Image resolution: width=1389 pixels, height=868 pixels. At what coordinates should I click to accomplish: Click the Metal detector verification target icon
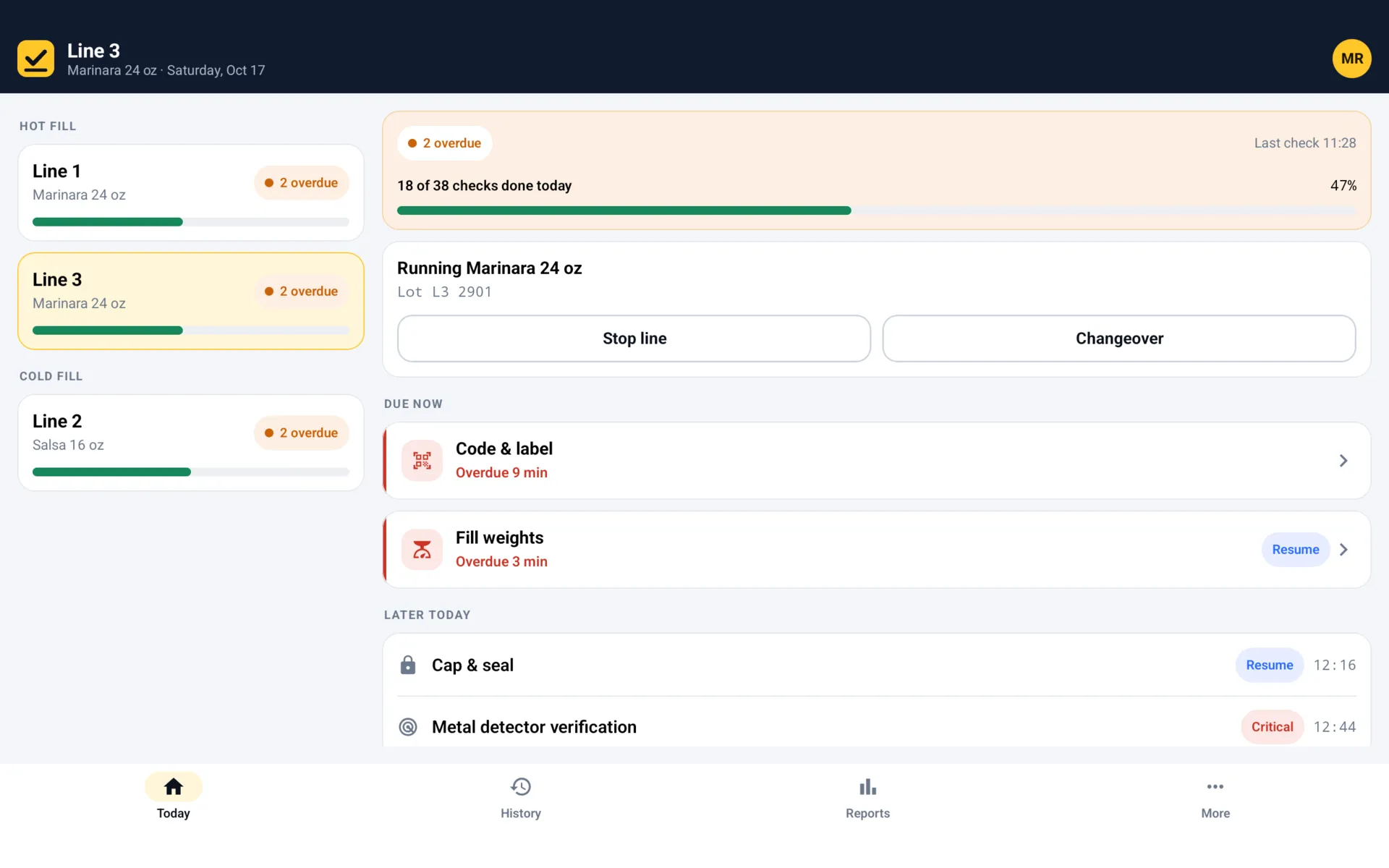(408, 727)
